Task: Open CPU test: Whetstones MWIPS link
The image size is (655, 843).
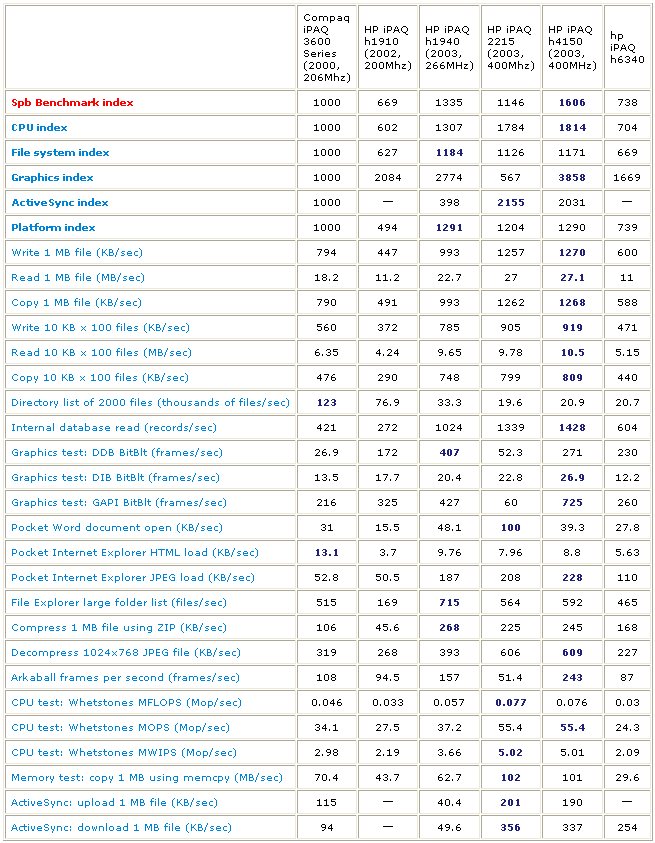Action: (124, 753)
